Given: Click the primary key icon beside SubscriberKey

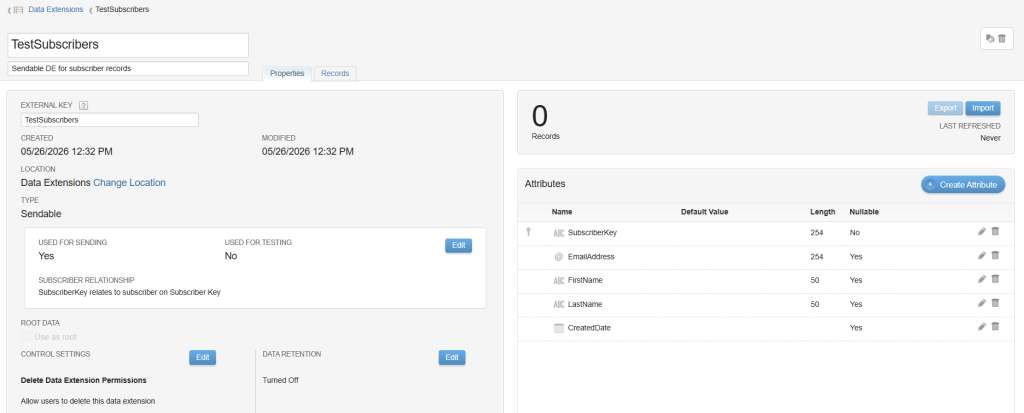Looking at the screenshot, I should [529, 232].
